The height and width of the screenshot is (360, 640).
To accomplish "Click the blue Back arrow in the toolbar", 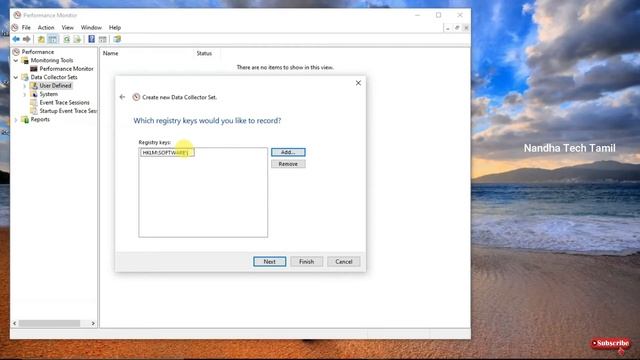I will coord(16,39).
